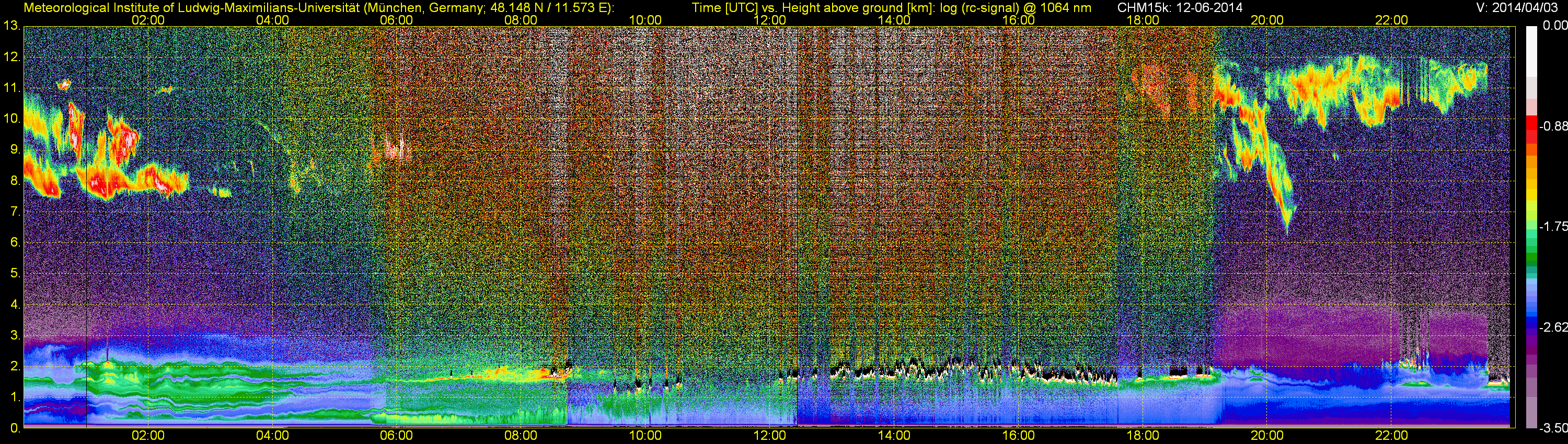Select the 04:00 label on the top time axis
1568x444 pixels.
(x=272, y=20)
